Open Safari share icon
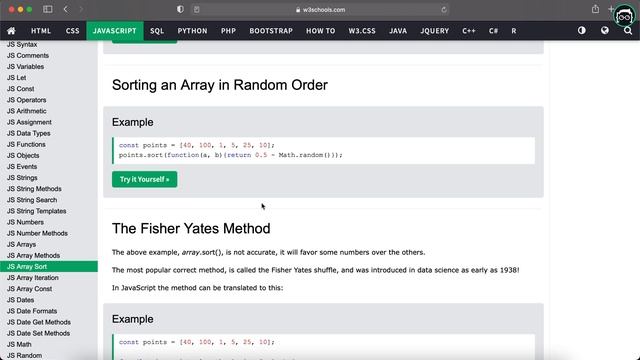 596,9
